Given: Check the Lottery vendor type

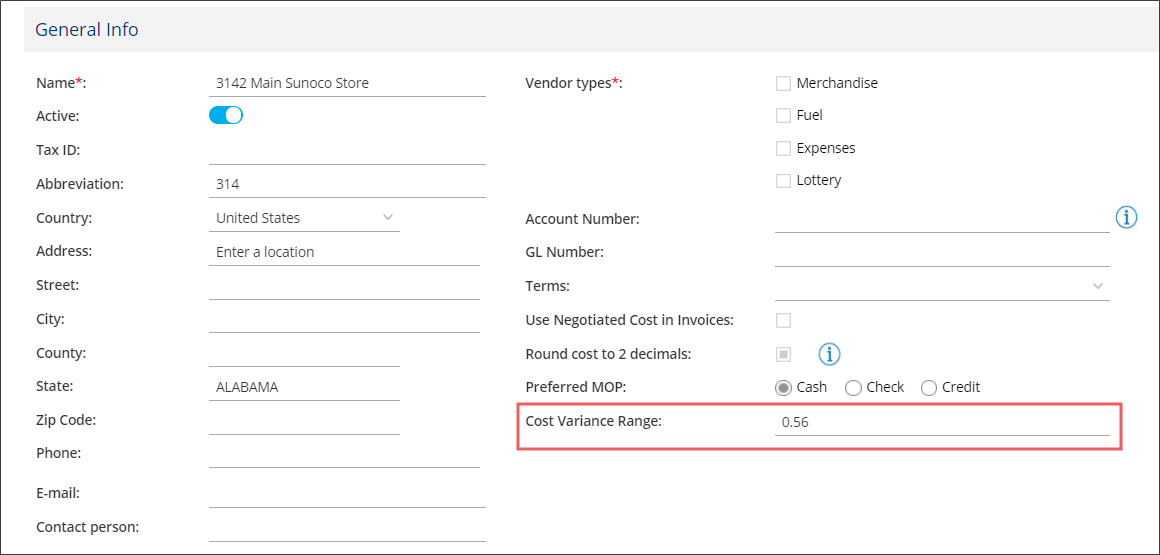Looking at the screenshot, I should [783, 181].
